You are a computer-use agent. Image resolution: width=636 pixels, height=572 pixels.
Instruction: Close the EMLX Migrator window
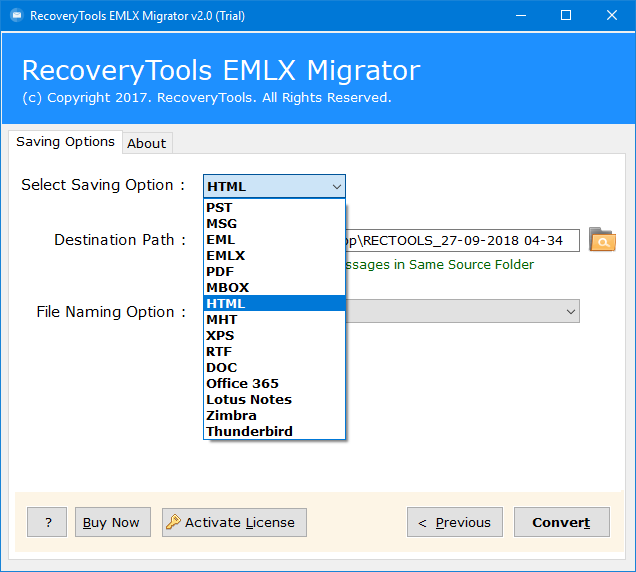(612, 15)
